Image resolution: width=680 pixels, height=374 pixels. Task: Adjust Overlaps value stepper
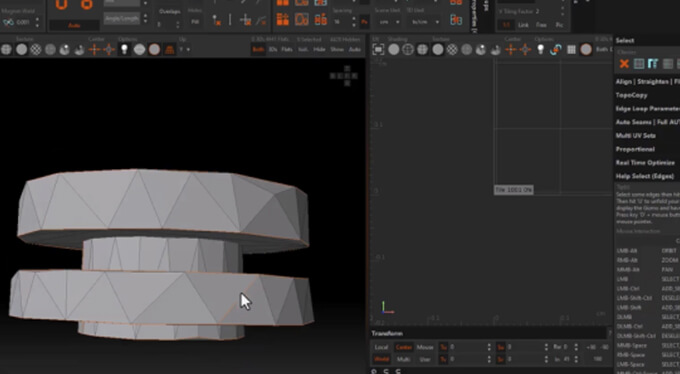(177, 25)
